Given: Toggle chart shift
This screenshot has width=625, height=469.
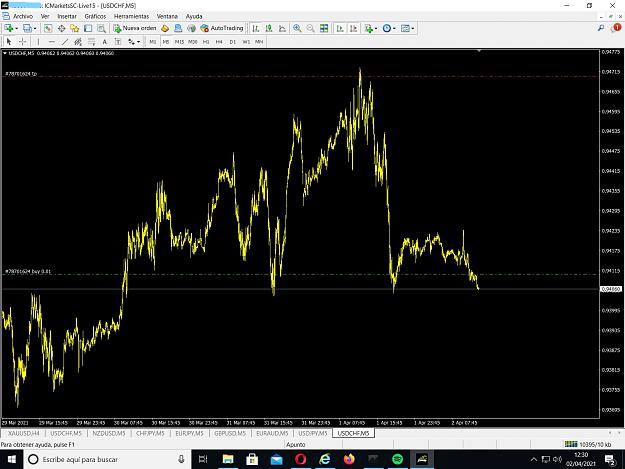Looking at the screenshot, I should [353, 28].
